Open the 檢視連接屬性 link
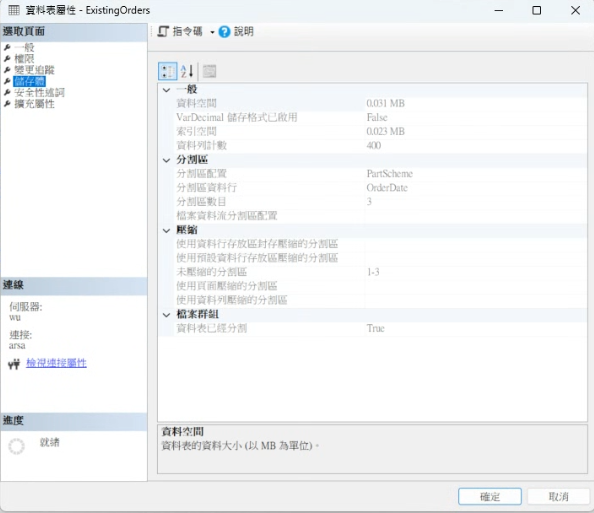The width and height of the screenshot is (594, 513). [x=56, y=363]
